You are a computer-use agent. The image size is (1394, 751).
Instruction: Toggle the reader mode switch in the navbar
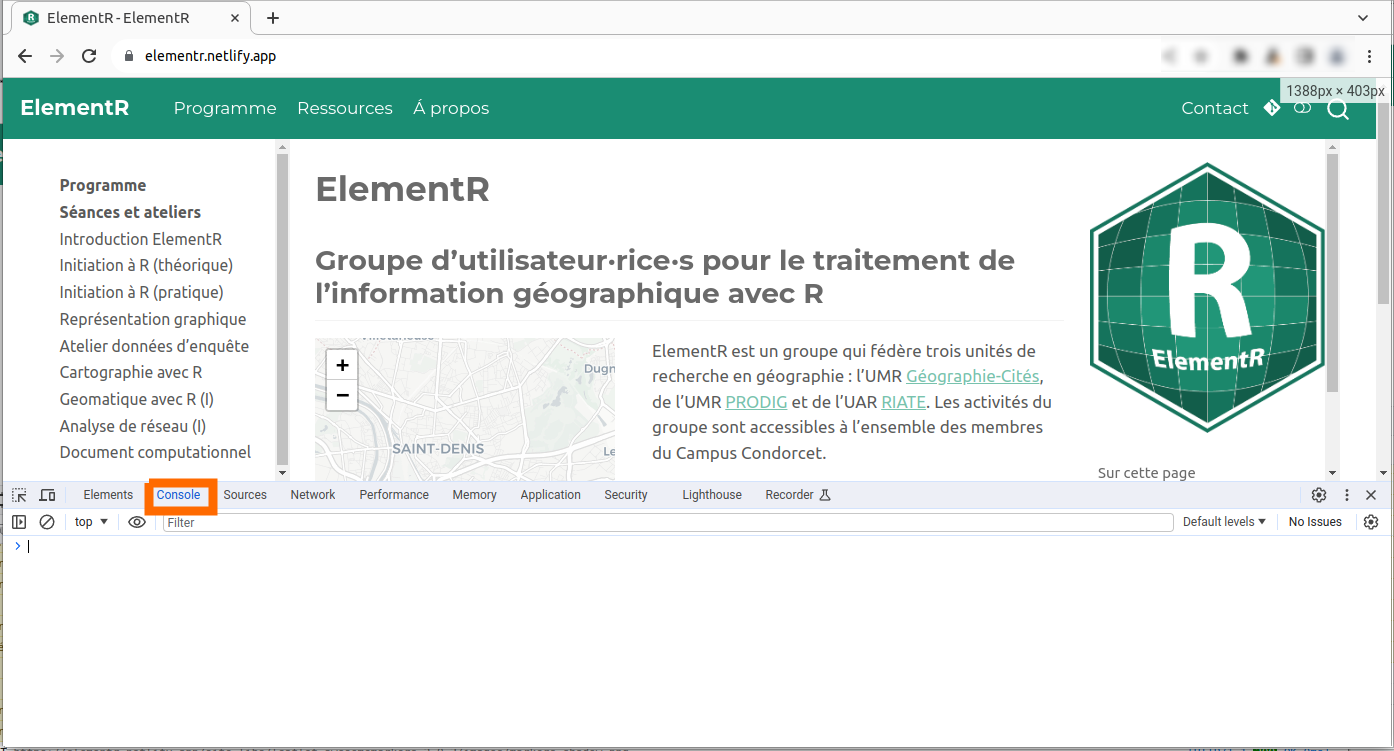(1302, 108)
